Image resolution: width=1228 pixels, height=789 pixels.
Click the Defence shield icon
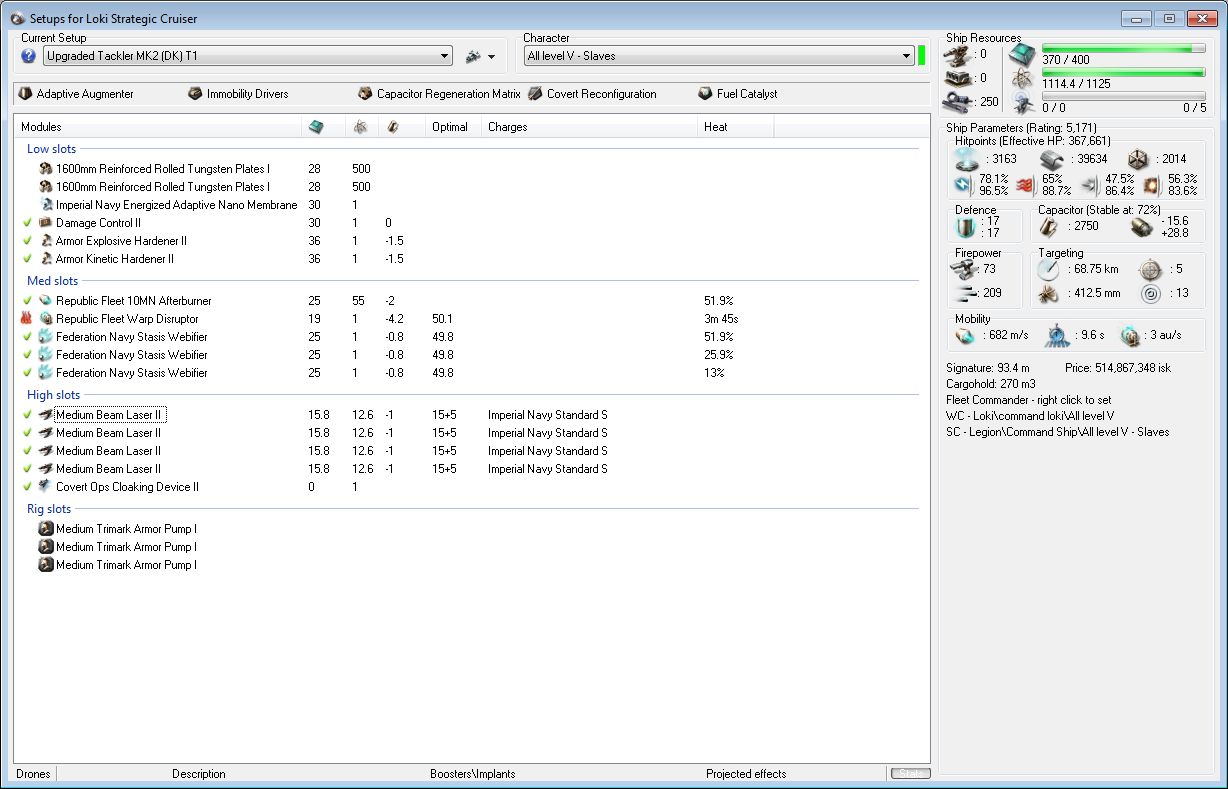(965, 227)
